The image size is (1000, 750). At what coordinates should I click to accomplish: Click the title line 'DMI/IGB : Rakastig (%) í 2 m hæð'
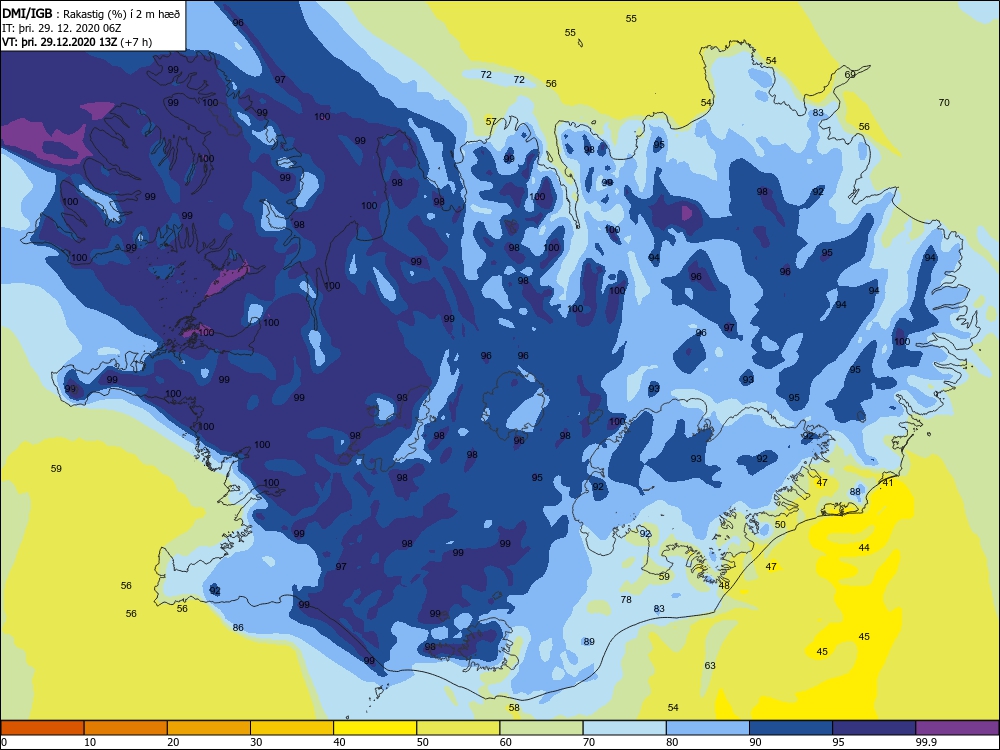click(x=91, y=13)
